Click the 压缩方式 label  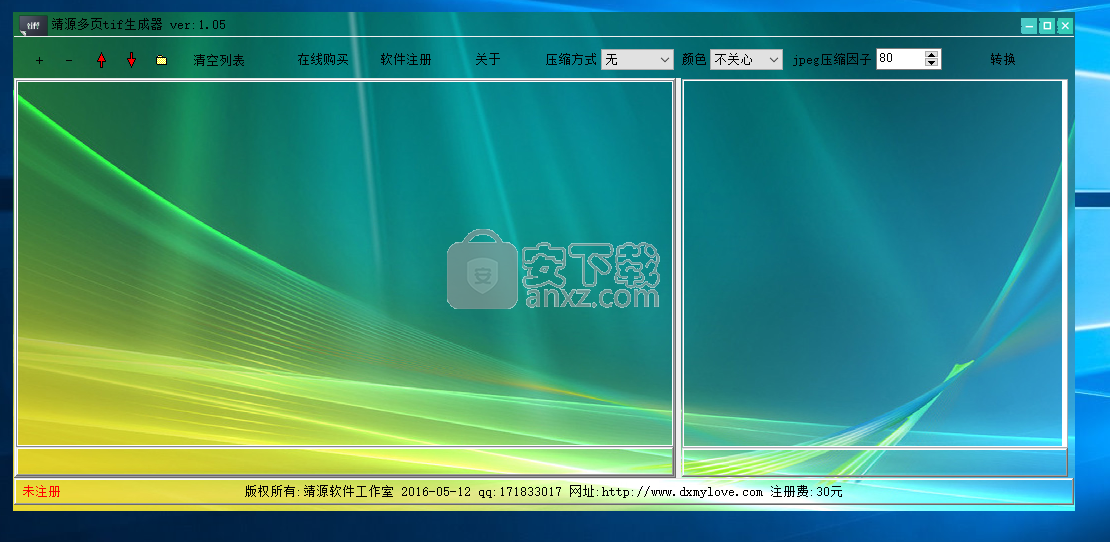click(571, 60)
